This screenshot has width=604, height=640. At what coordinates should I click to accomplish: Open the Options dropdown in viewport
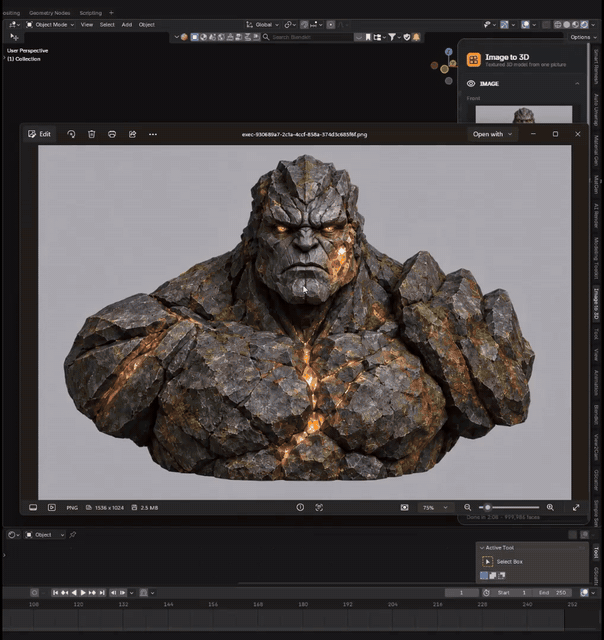583,37
